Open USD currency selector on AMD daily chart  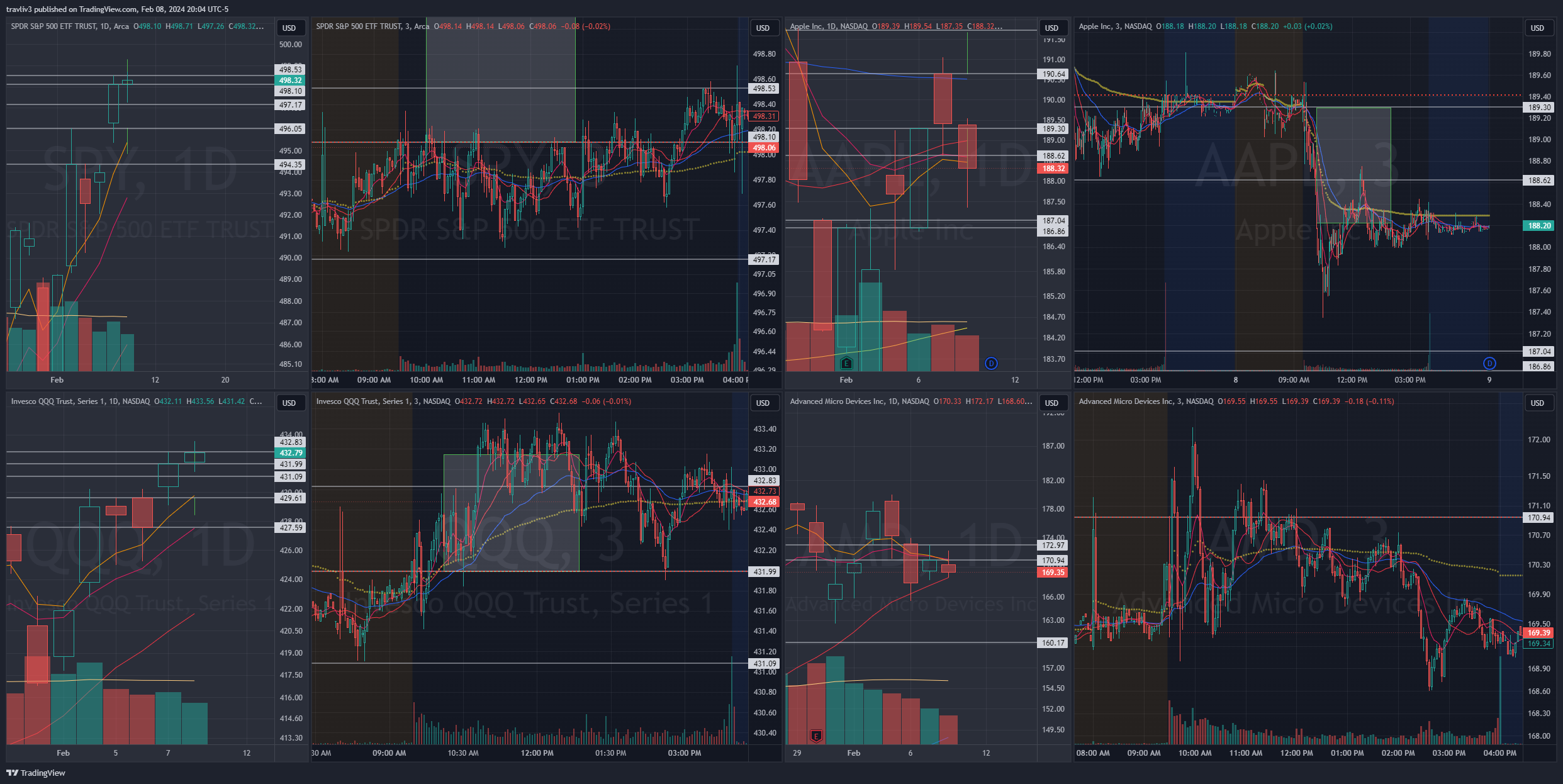coord(1051,403)
